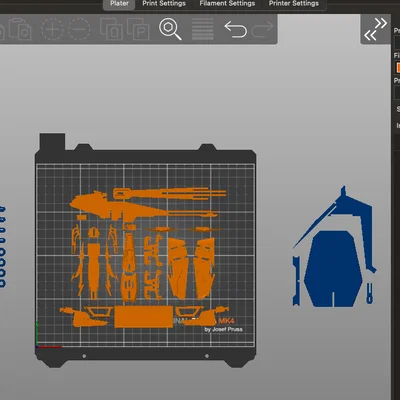Click the Paste from clipboard icon
400x400 pixels.
pyautogui.click(x=20, y=29)
